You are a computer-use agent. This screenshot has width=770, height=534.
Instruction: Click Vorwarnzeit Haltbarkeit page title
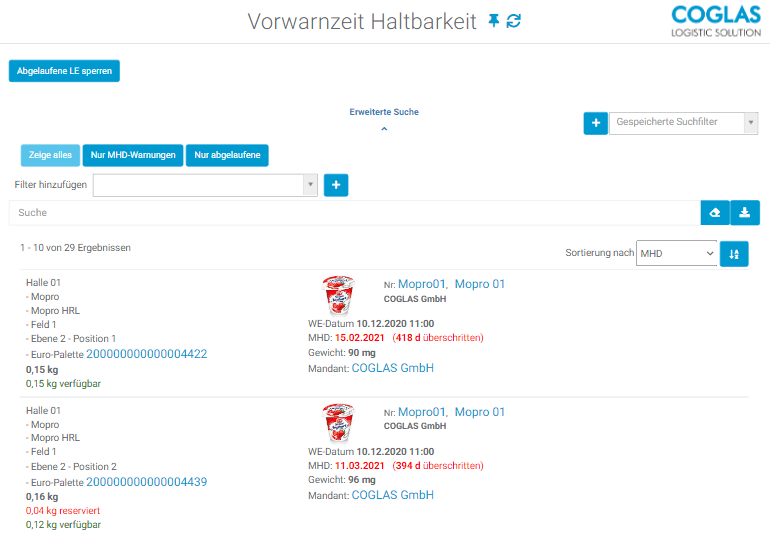pos(362,21)
